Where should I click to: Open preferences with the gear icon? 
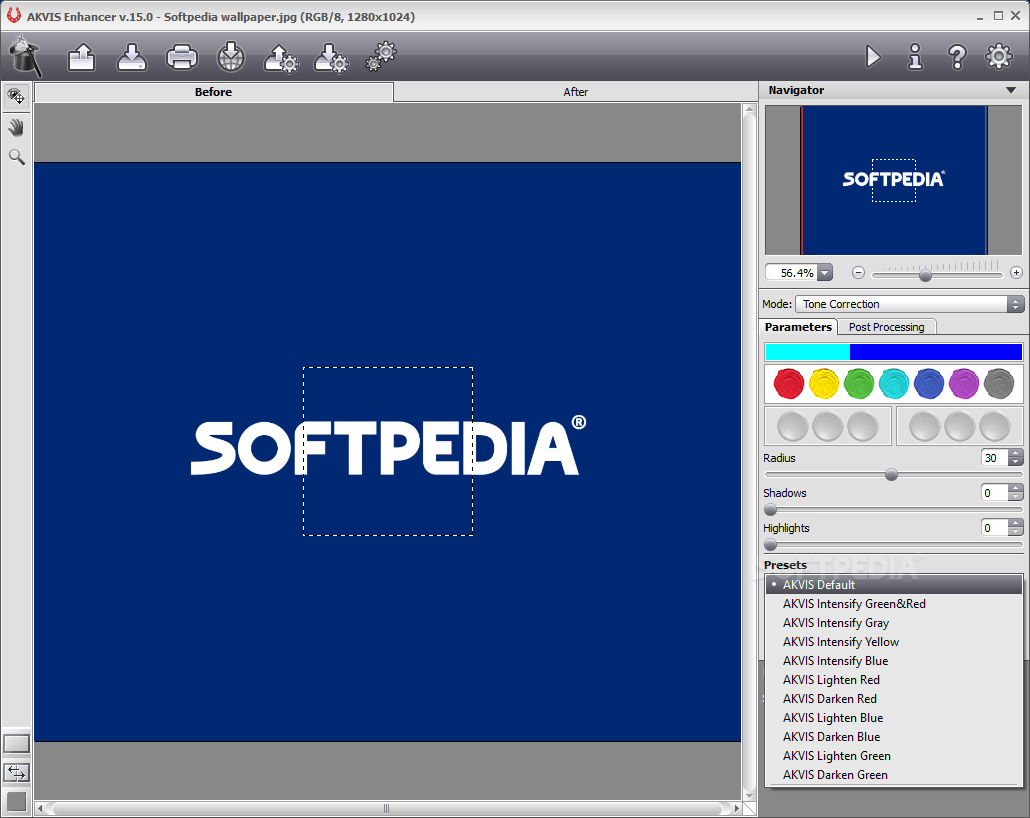click(x=999, y=57)
